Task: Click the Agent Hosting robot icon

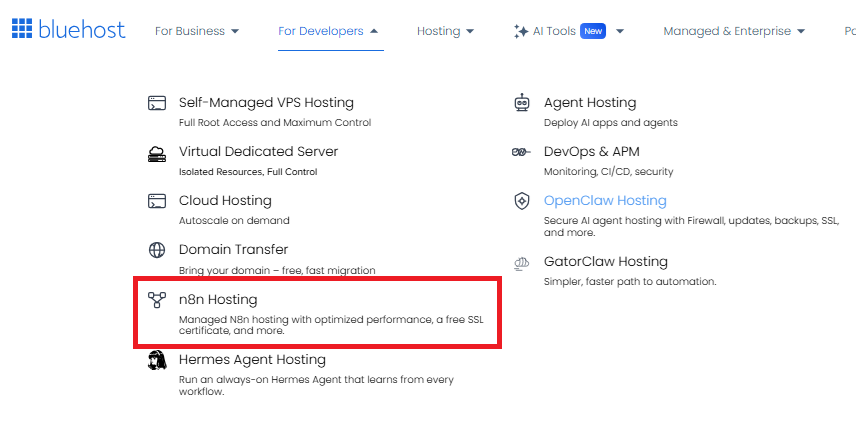Action: click(x=522, y=103)
